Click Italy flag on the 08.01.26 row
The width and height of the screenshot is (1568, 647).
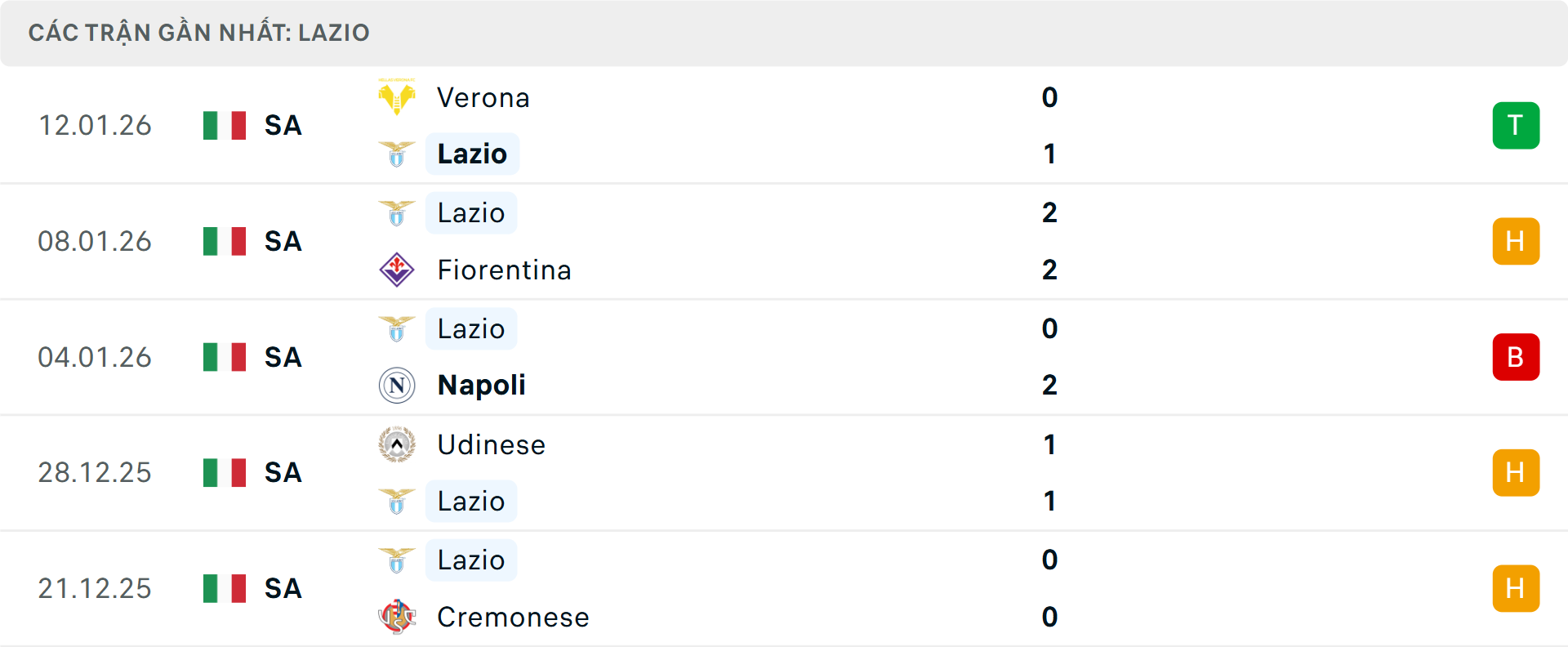coord(225,241)
